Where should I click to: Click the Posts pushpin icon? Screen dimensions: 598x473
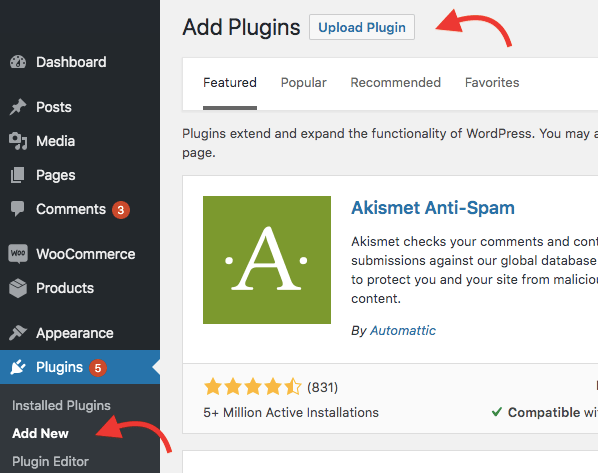(18, 107)
